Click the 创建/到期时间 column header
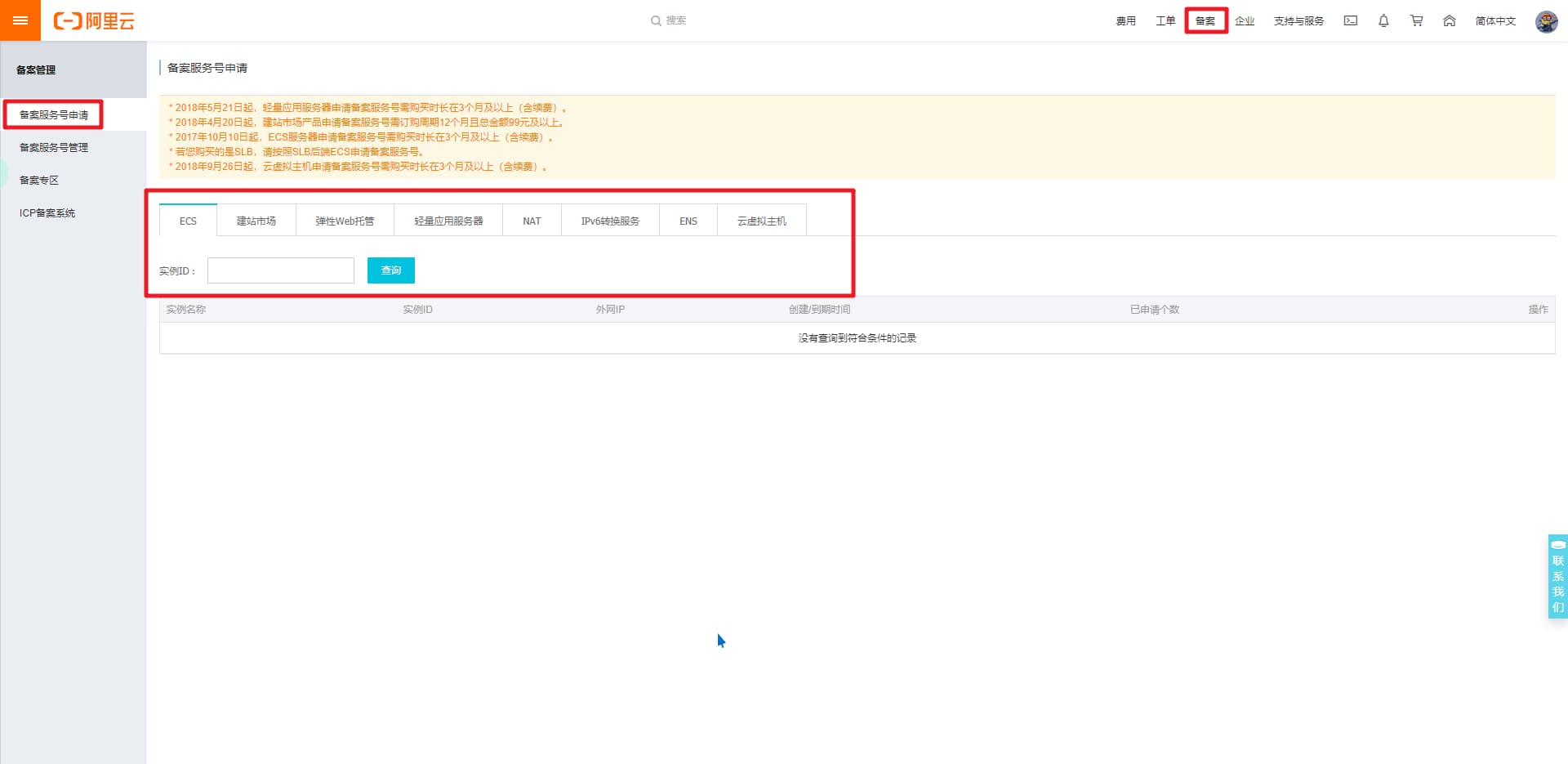The width and height of the screenshot is (1568, 764). pyautogui.click(x=819, y=309)
